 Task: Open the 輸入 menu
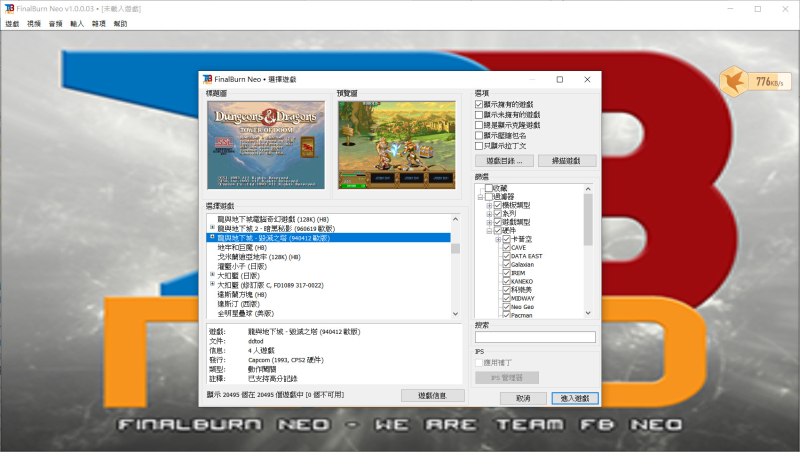pos(77,23)
